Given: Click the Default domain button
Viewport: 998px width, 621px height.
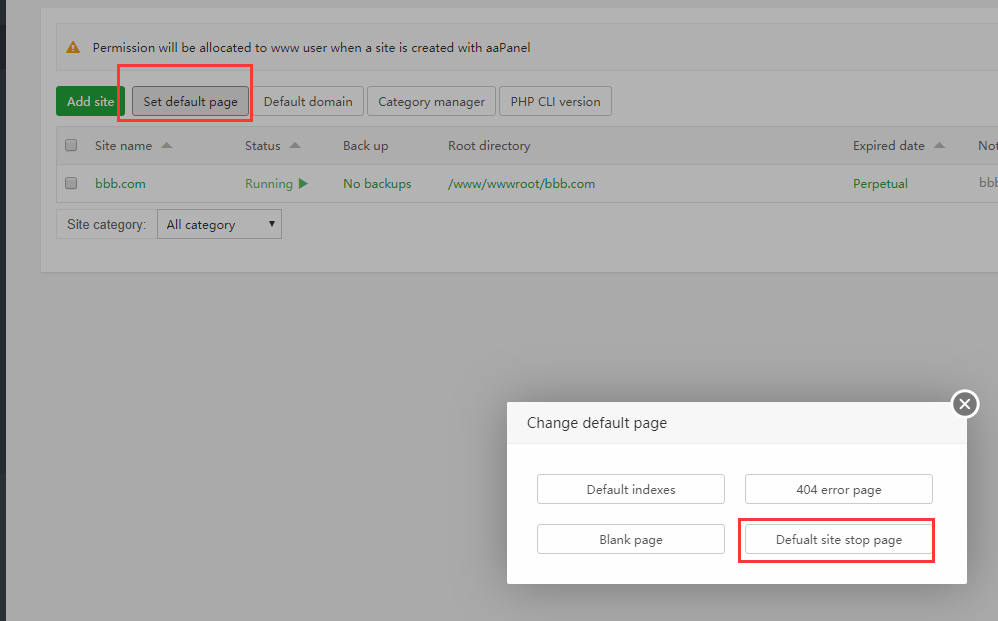Looking at the screenshot, I should point(308,101).
